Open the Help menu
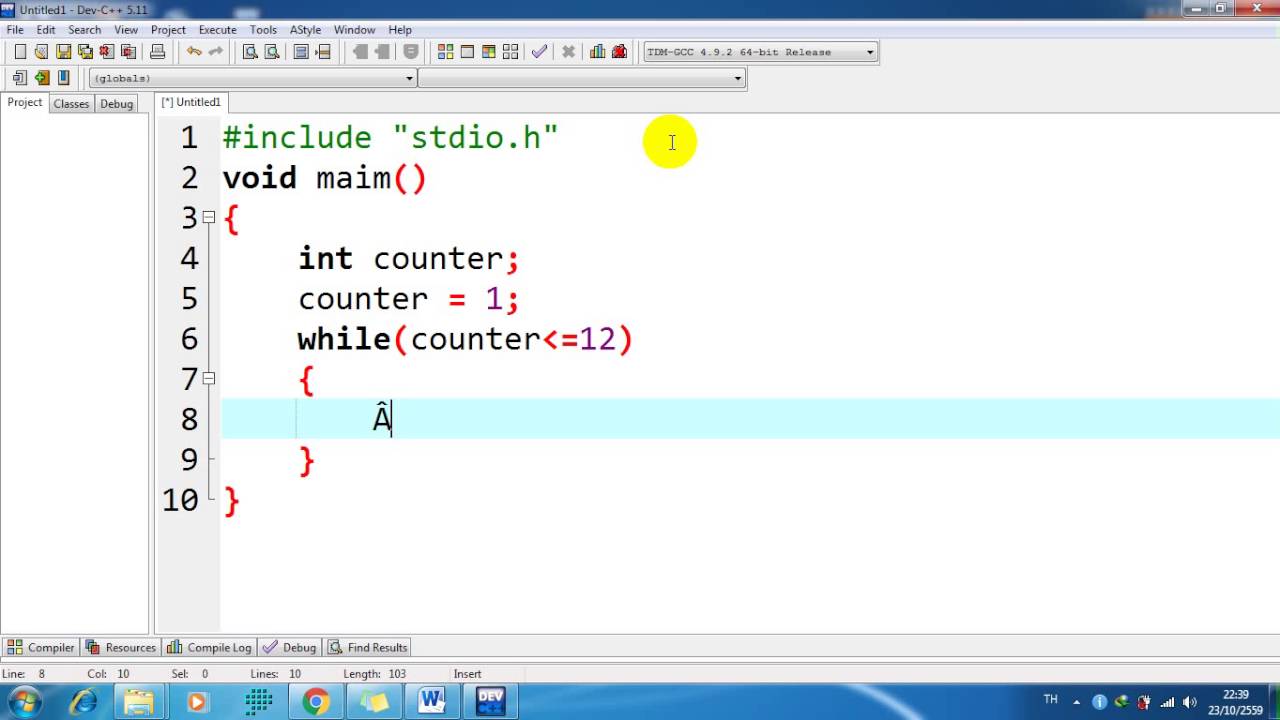 coord(400,30)
